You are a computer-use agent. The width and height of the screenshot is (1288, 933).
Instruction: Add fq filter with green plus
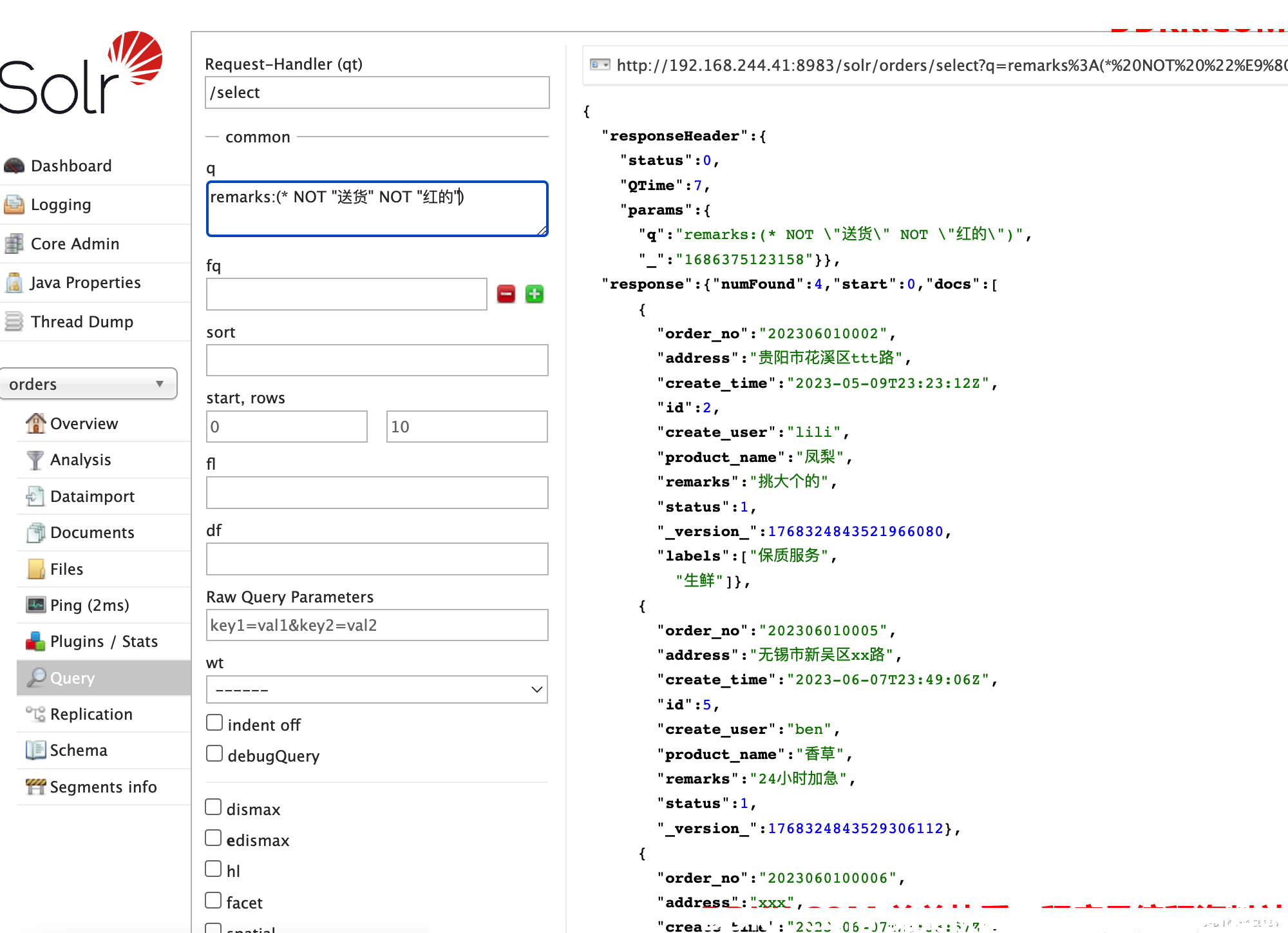pos(535,294)
